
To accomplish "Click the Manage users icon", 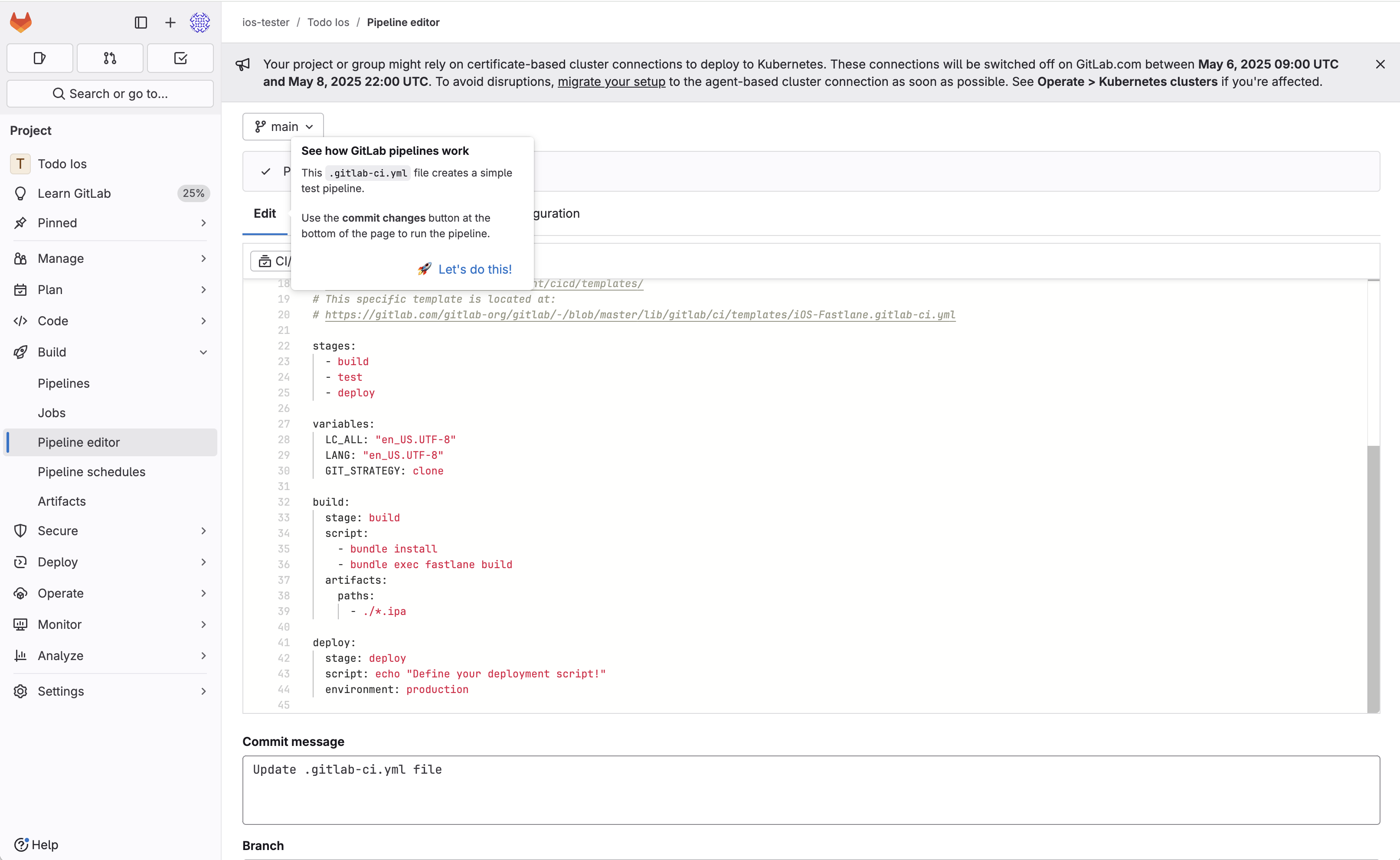I will (20, 258).
